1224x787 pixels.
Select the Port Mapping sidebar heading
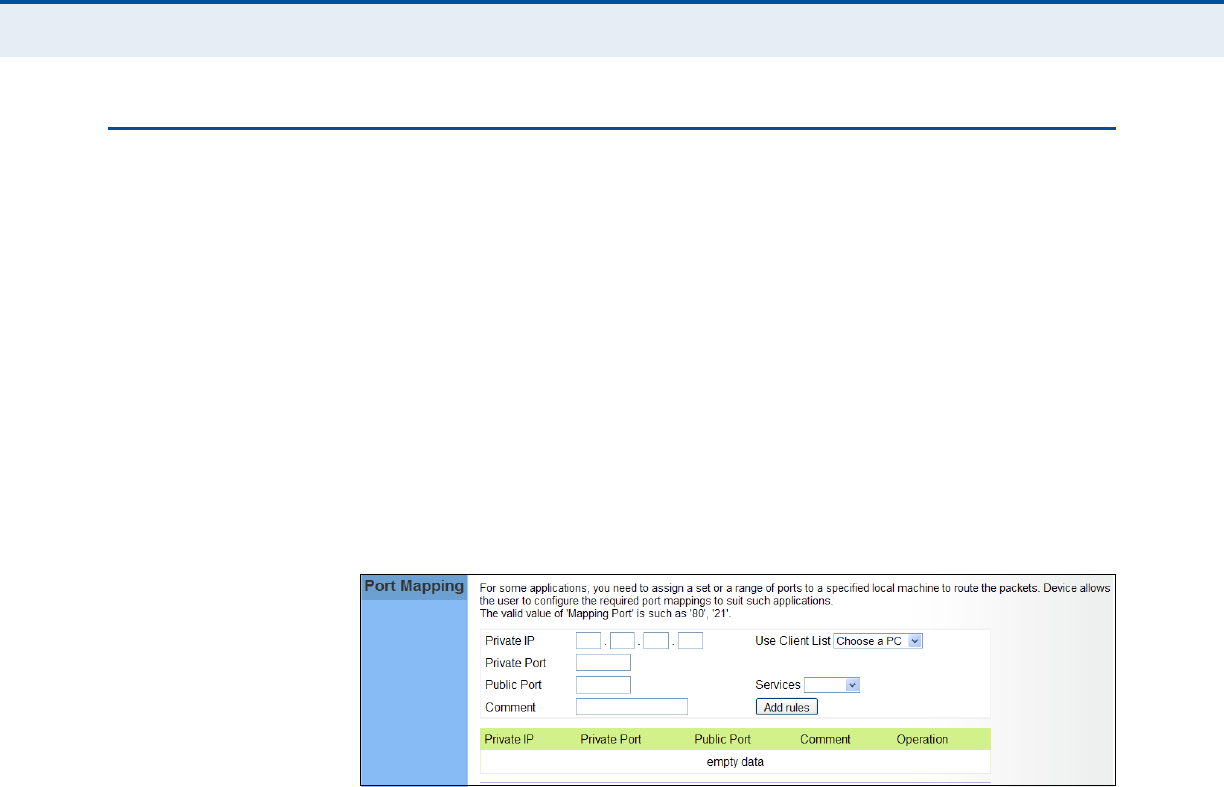pyautogui.click(x=414, y=586)
